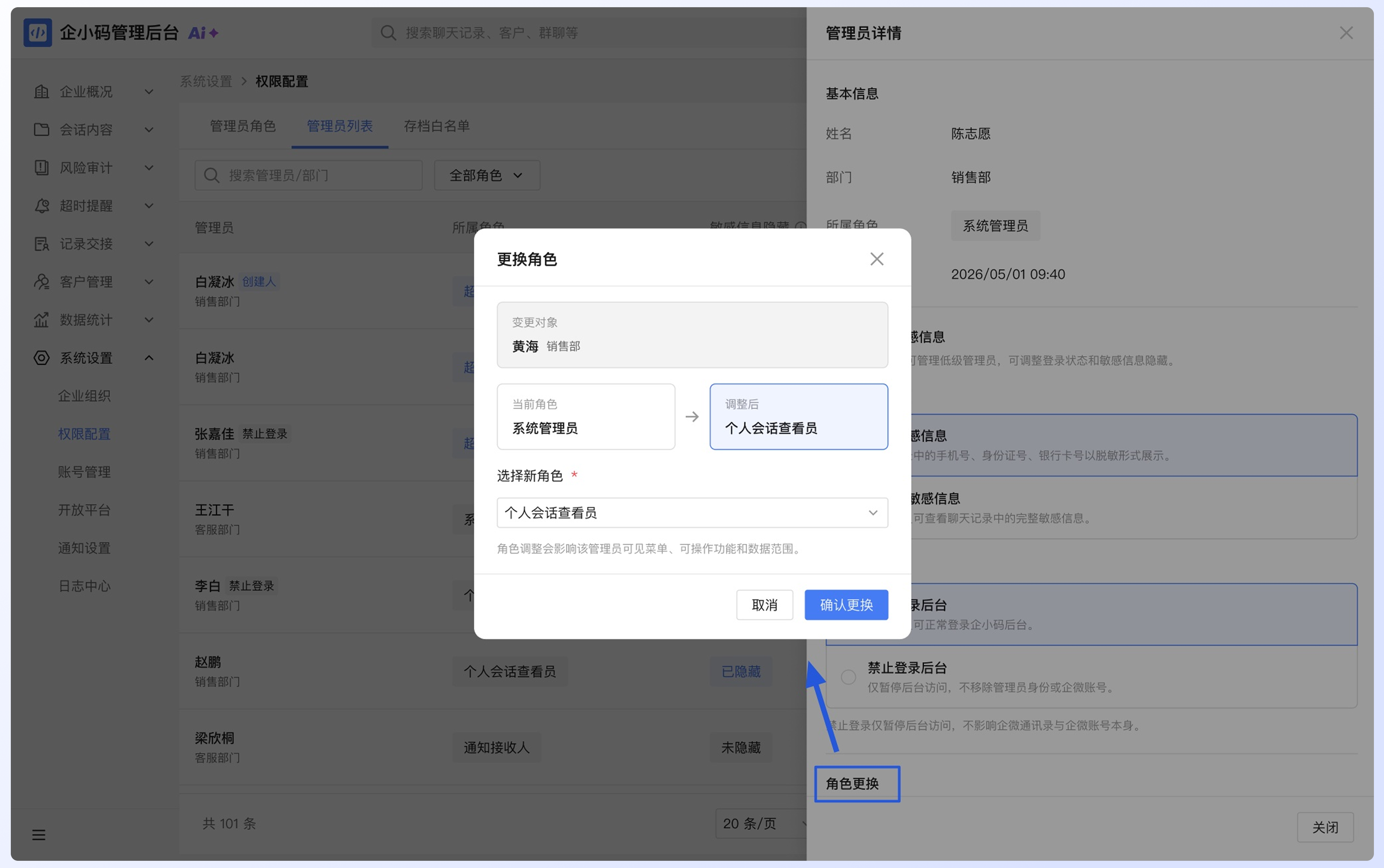Click the 取消 button

coord(764,604)
